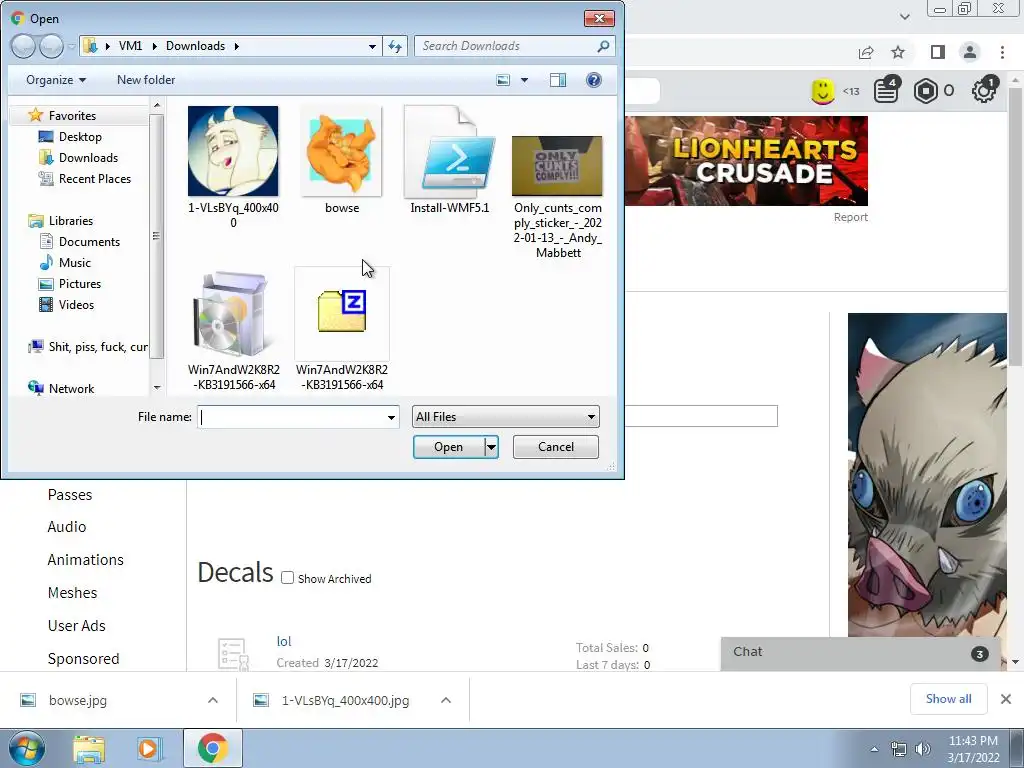The height and width of the screenshot is (768, 1024).
Task: Click Report link under Lionhearts Crusade ad
Action: coord(850,217)
